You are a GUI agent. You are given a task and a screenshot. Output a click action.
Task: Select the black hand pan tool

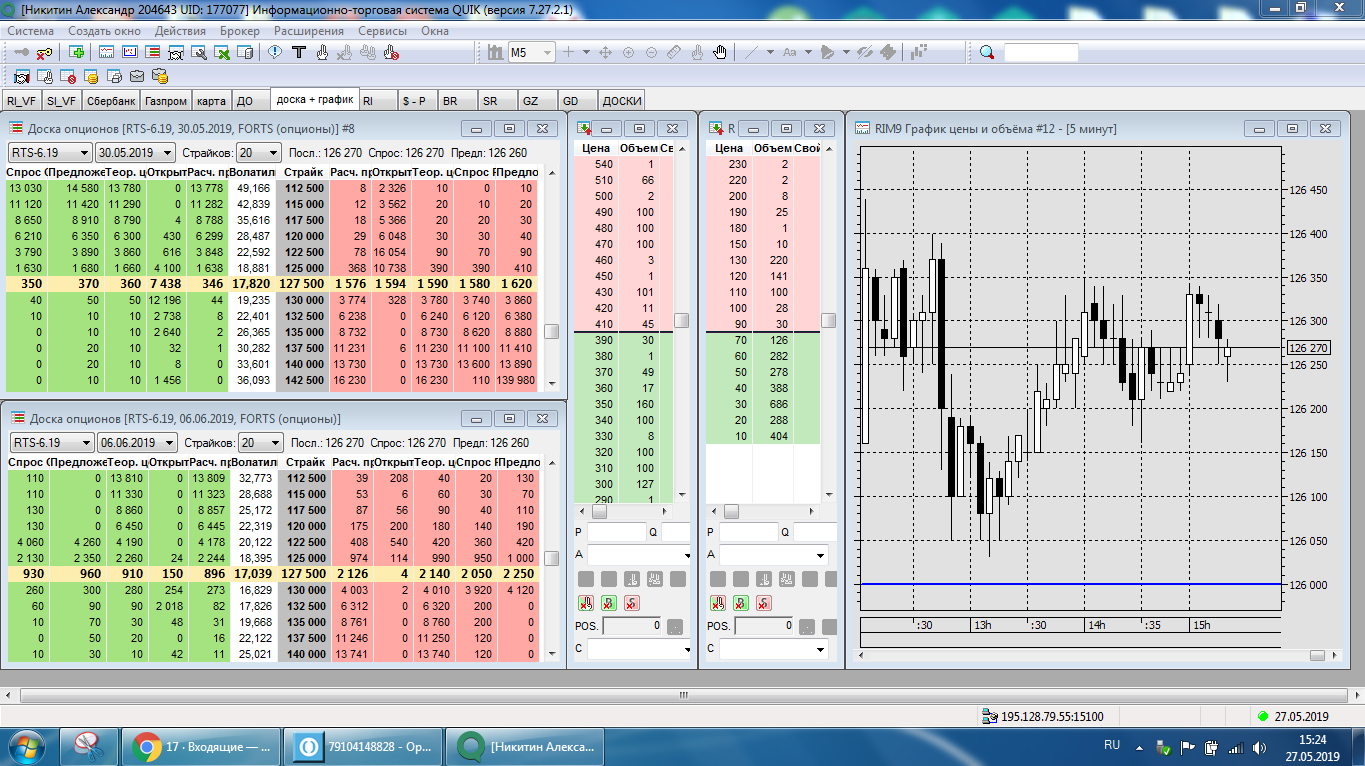pyautogui.click(x=720, y=52)
